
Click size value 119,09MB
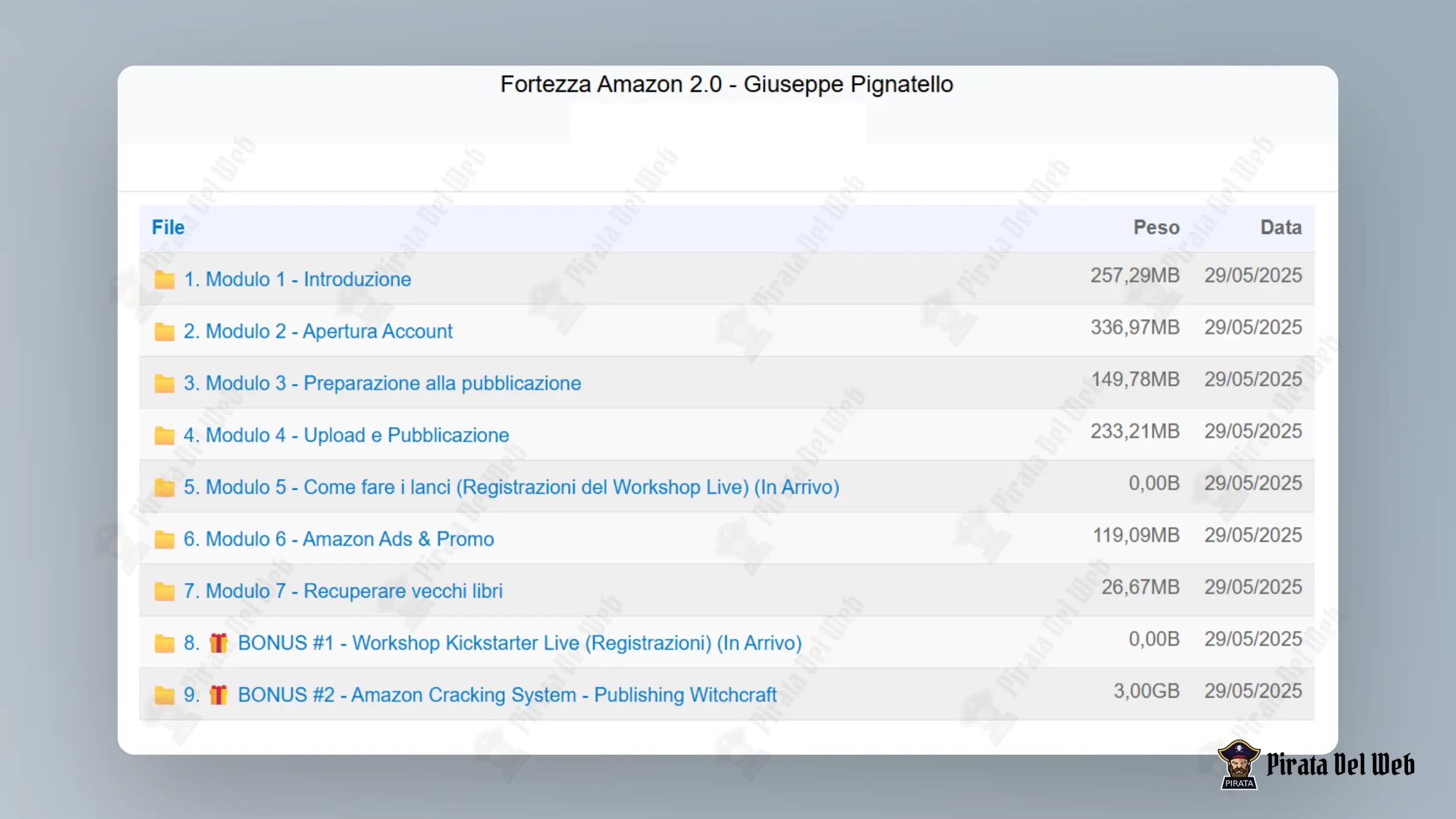[x=1136, y=535]
